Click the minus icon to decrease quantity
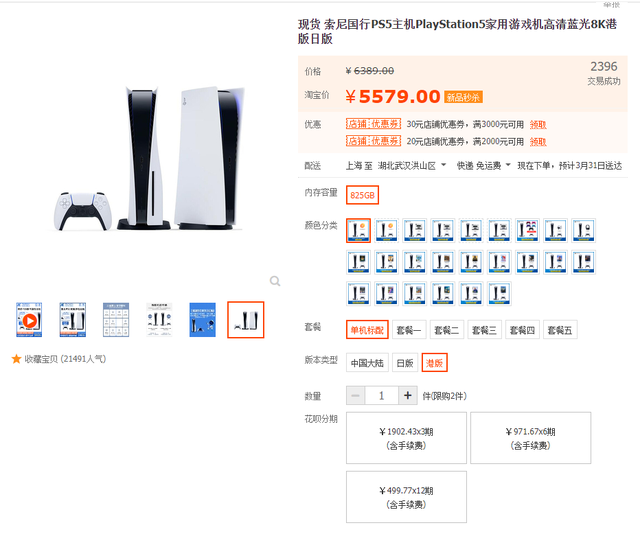 click(356, 396)
